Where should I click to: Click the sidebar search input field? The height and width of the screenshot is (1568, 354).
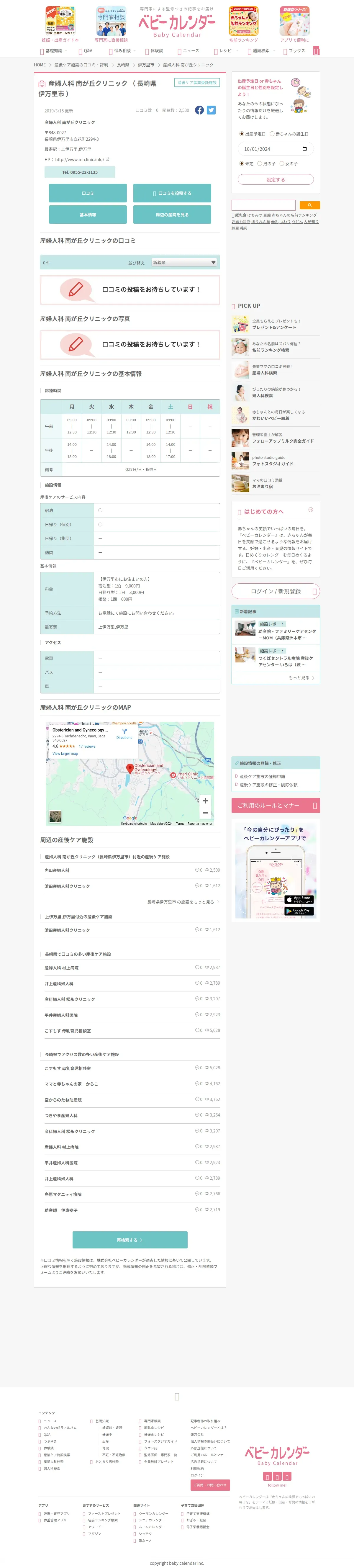263,205
